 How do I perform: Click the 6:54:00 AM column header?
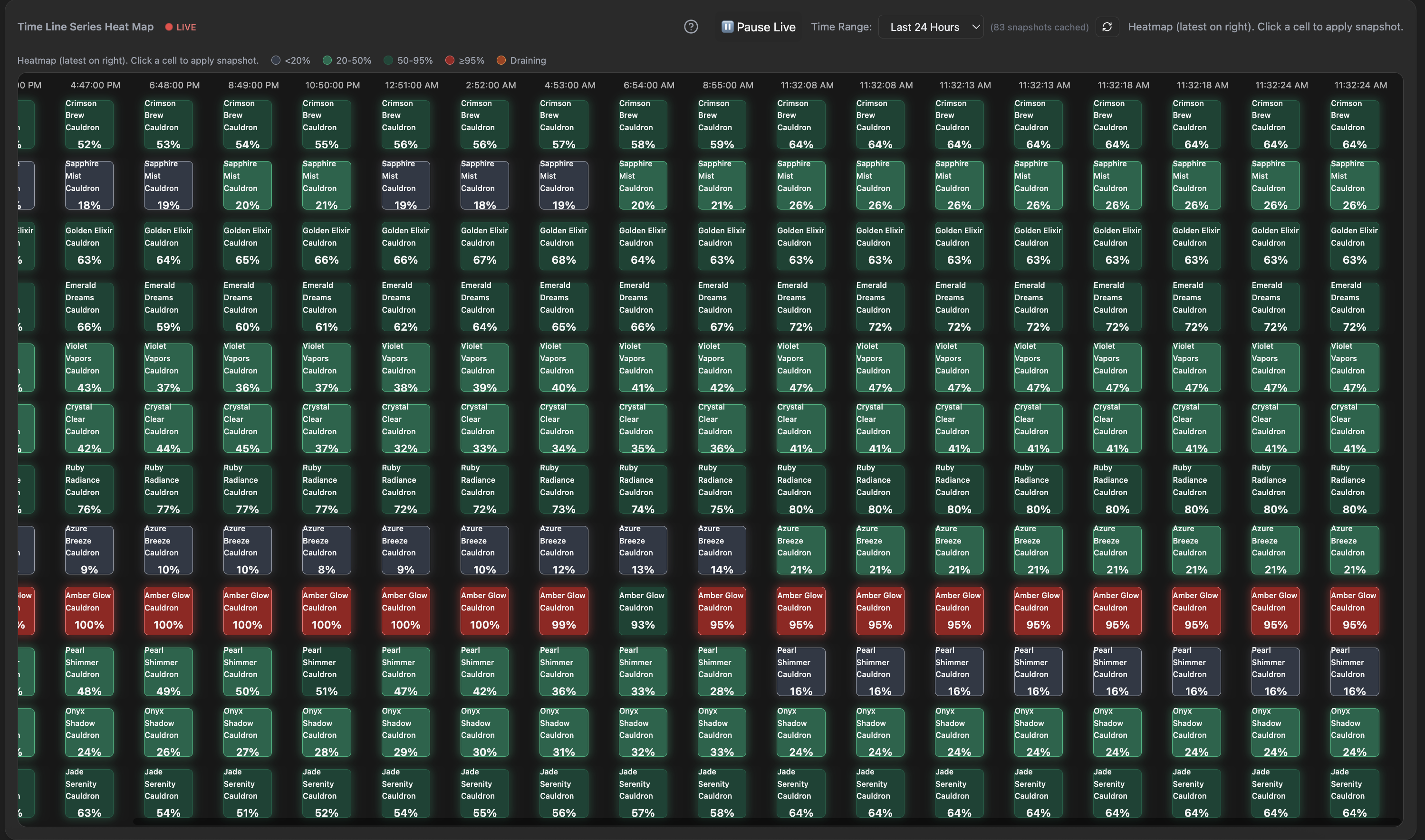[649, 85]
